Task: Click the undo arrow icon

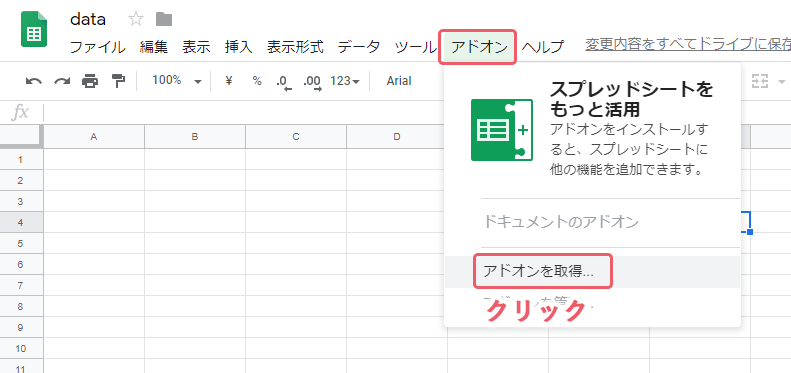Action: point(34,81)
